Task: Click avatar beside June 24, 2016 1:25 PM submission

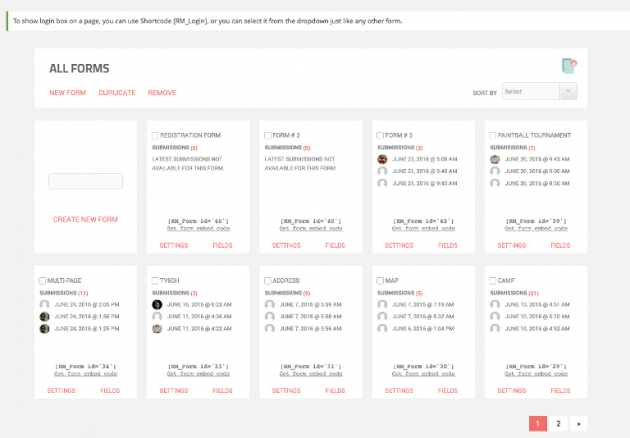Action: point(45,329)
